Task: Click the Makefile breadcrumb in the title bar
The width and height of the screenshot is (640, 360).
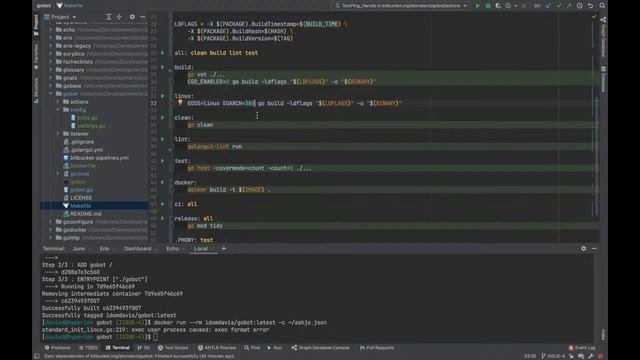Action: coord(70,6)
